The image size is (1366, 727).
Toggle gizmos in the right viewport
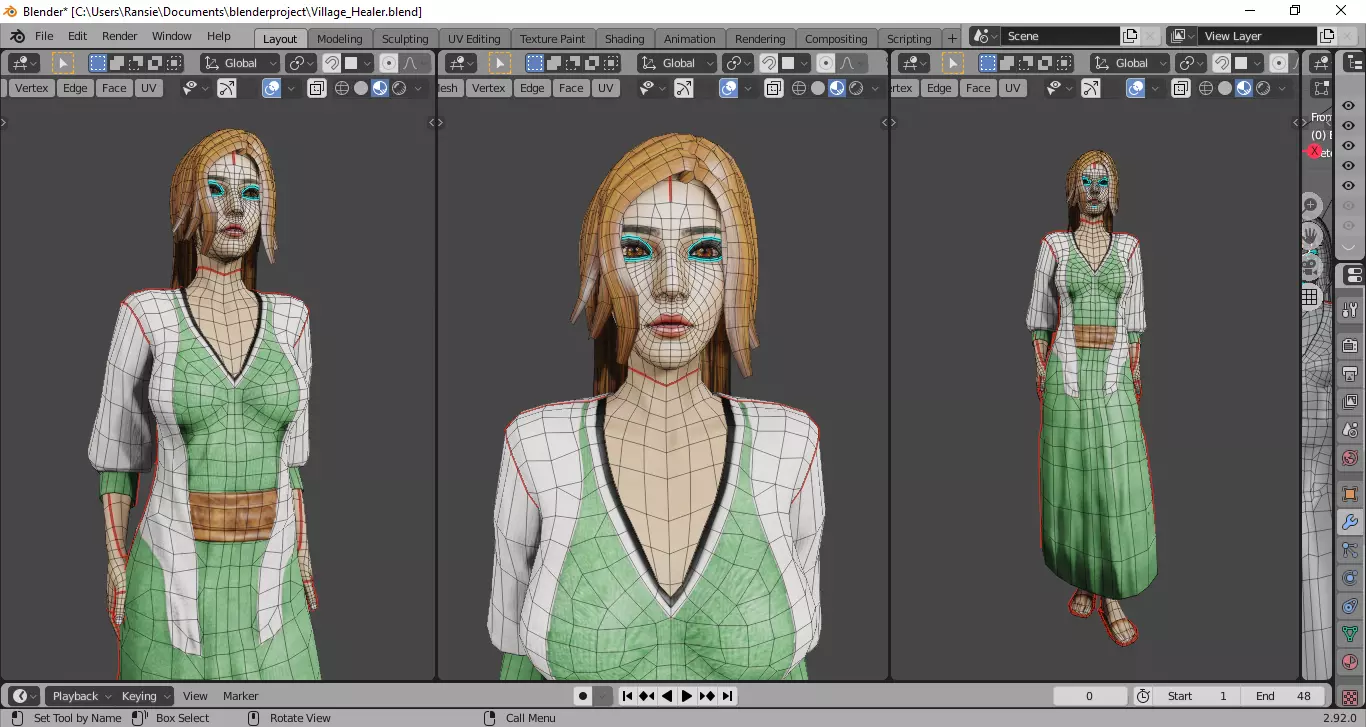(1091, 88)
